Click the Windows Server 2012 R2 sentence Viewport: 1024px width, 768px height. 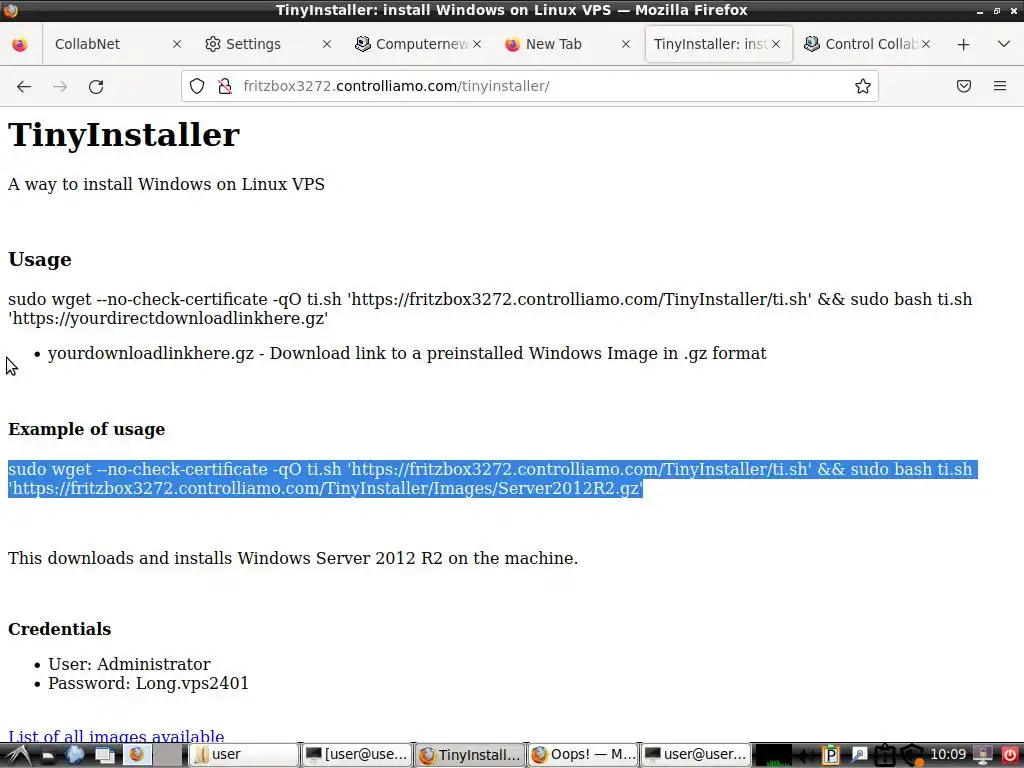[x=293, y=558]
